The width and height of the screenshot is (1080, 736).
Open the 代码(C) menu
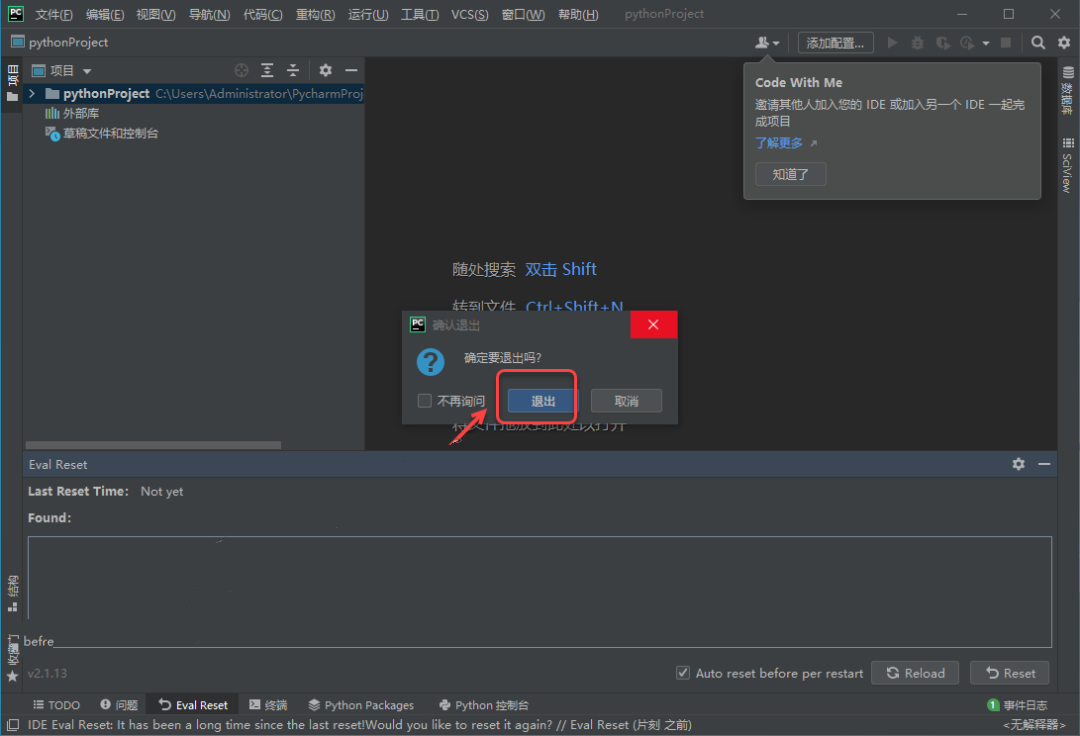(x=262, y=14)
